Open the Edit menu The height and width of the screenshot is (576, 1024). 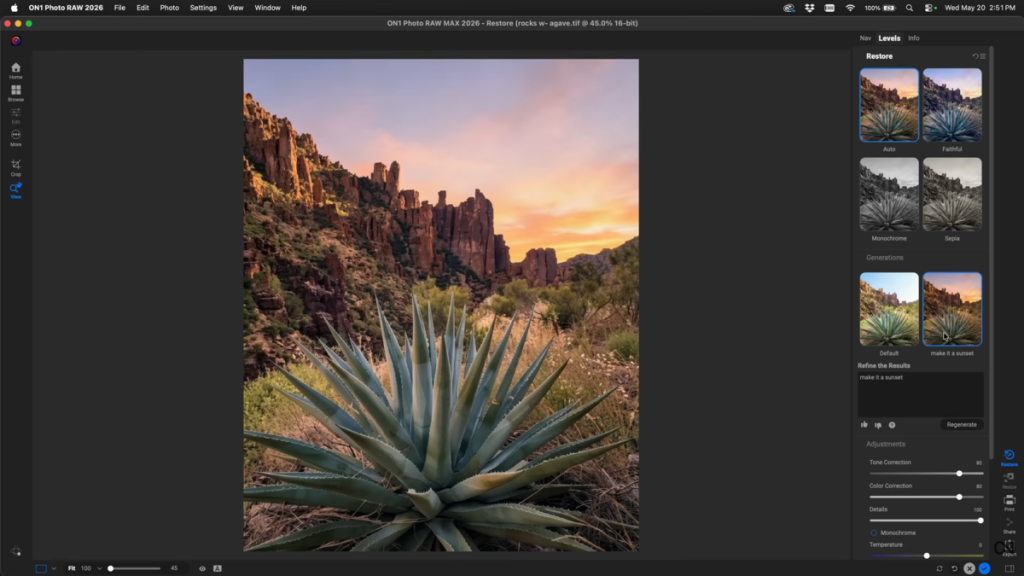point(142,8)
